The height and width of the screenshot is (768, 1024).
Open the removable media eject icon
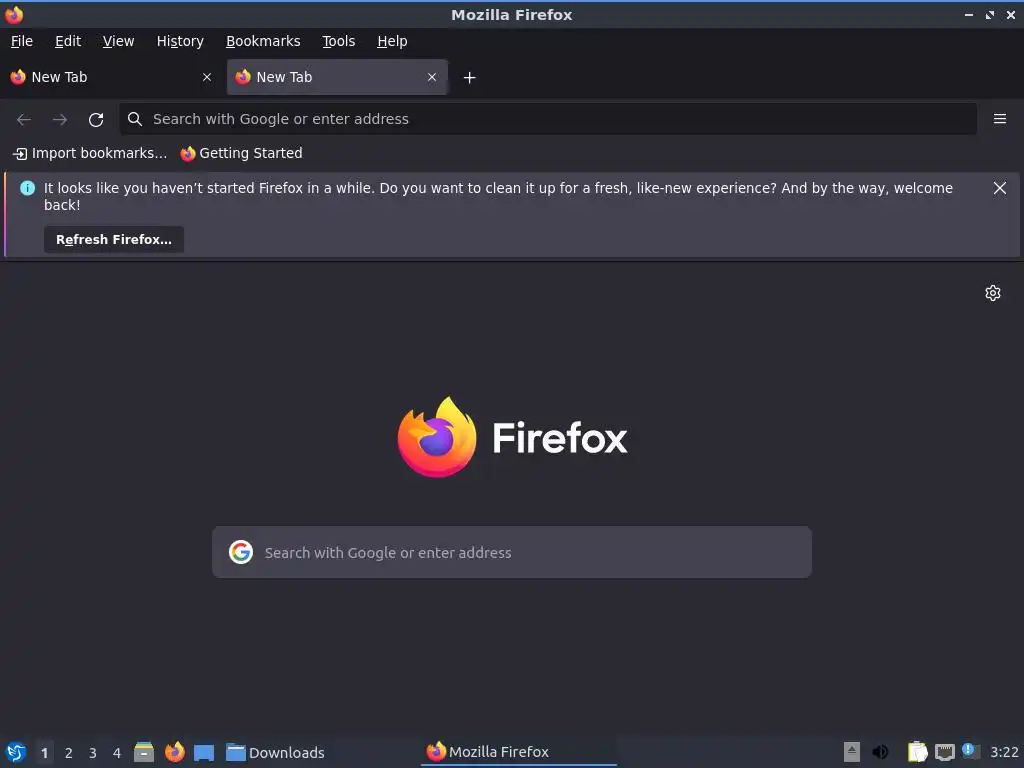pos(851,752)
